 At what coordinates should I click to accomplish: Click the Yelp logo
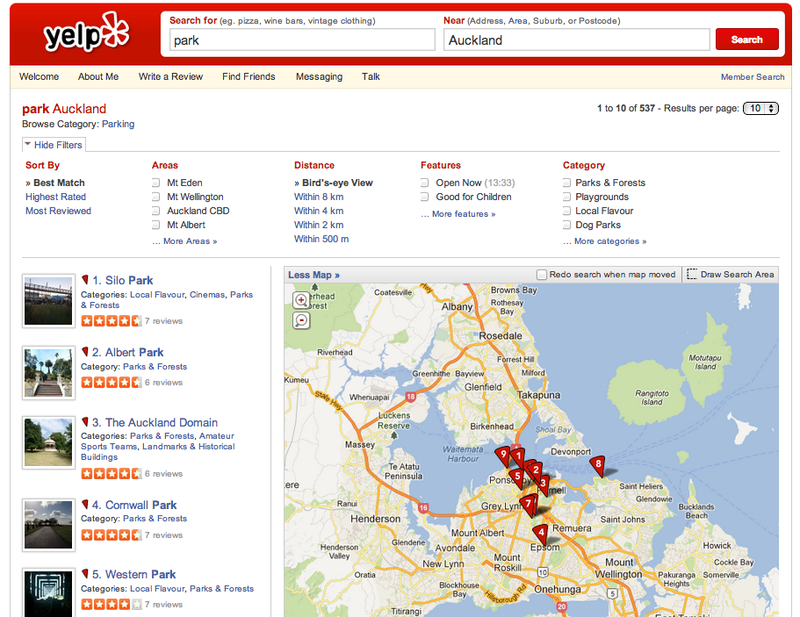(x=87, y=33)
